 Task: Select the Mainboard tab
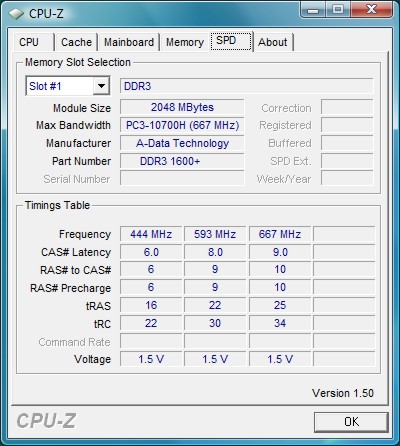tap(129, 42)
